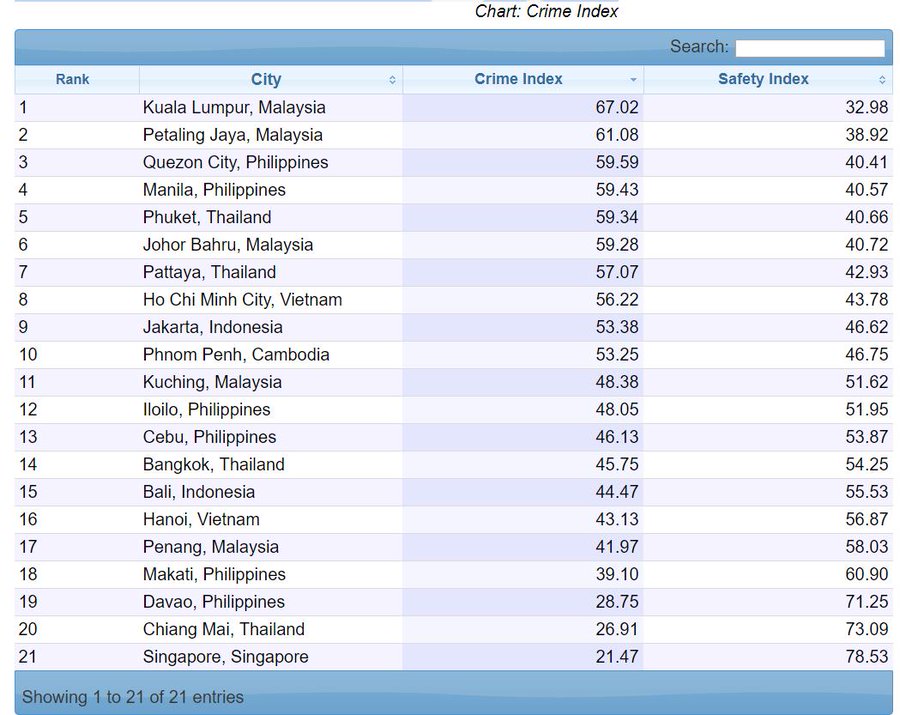Select Quezon City, Philippines entry
Screen dimensions: 900x715
point(235,162)
